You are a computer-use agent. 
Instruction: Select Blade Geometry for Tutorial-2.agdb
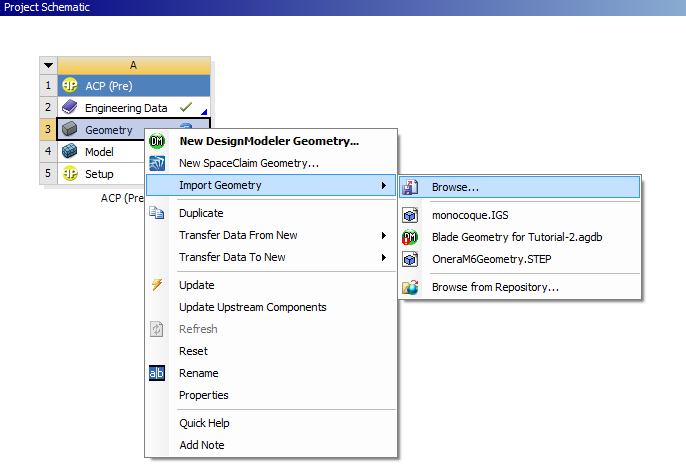pos(517,237)
